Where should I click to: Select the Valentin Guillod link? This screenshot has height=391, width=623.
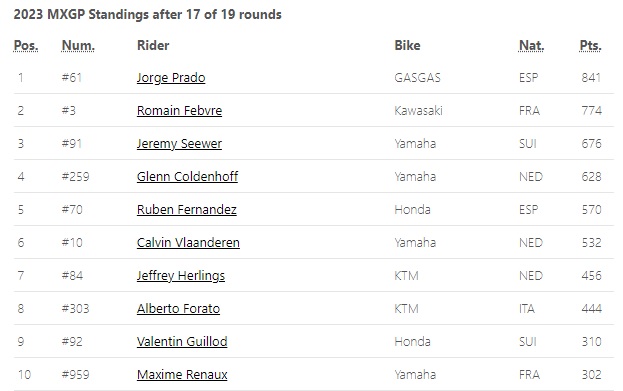tap(182, 341)
